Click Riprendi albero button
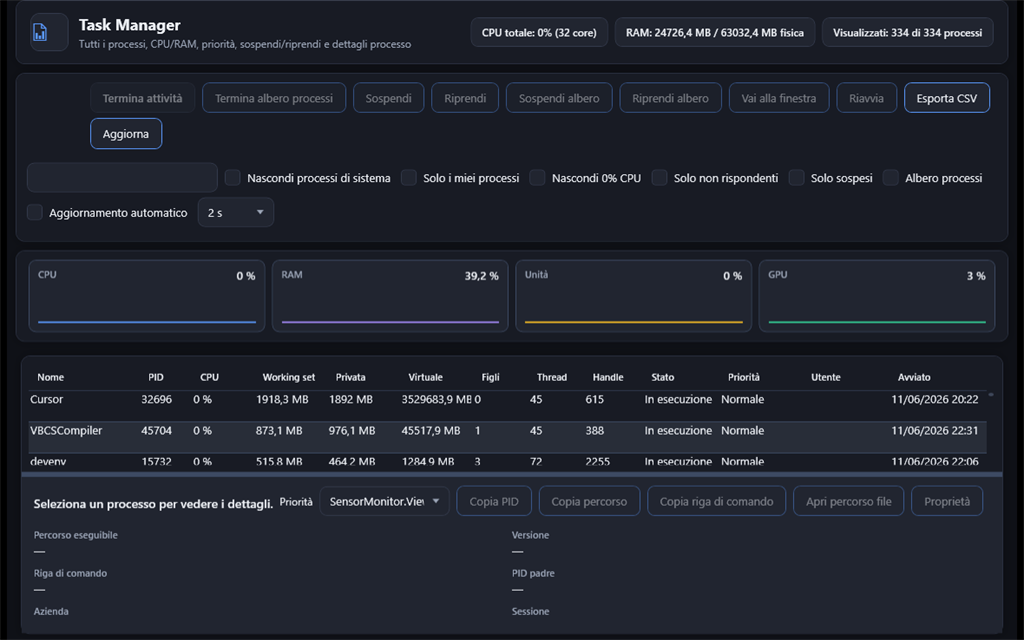 point(670,98)
